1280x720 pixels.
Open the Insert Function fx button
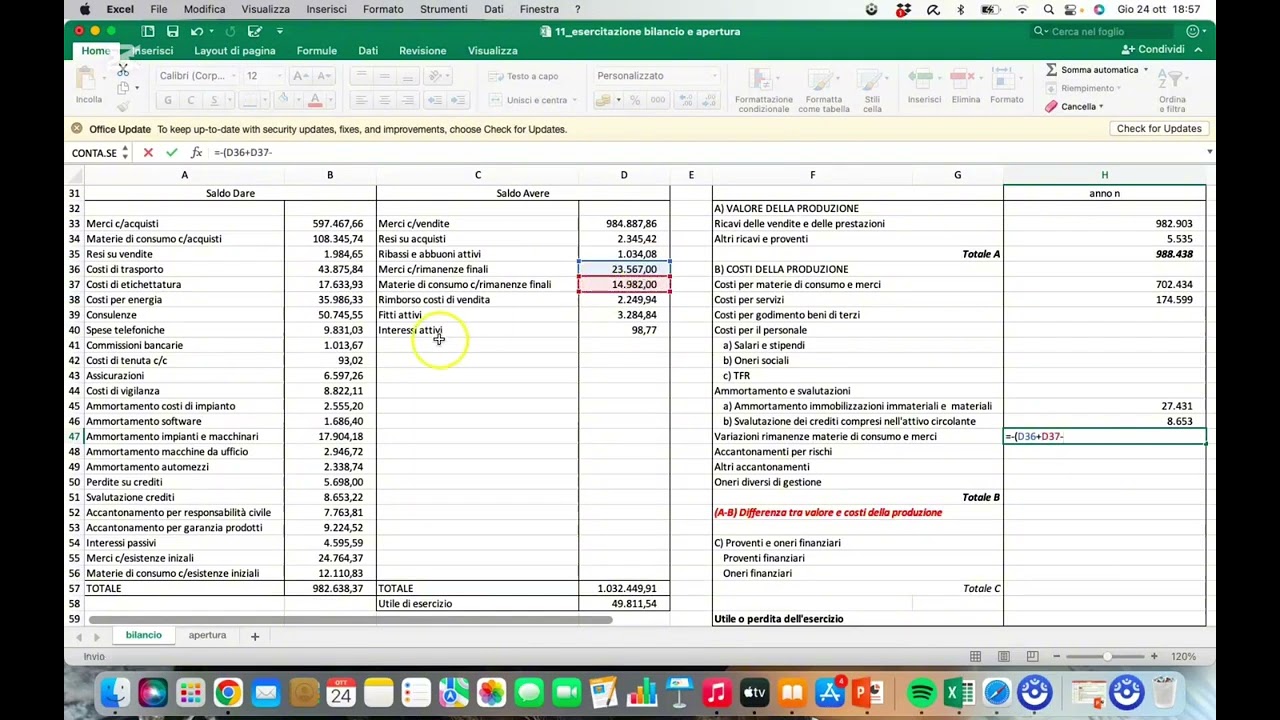point(196,152)
